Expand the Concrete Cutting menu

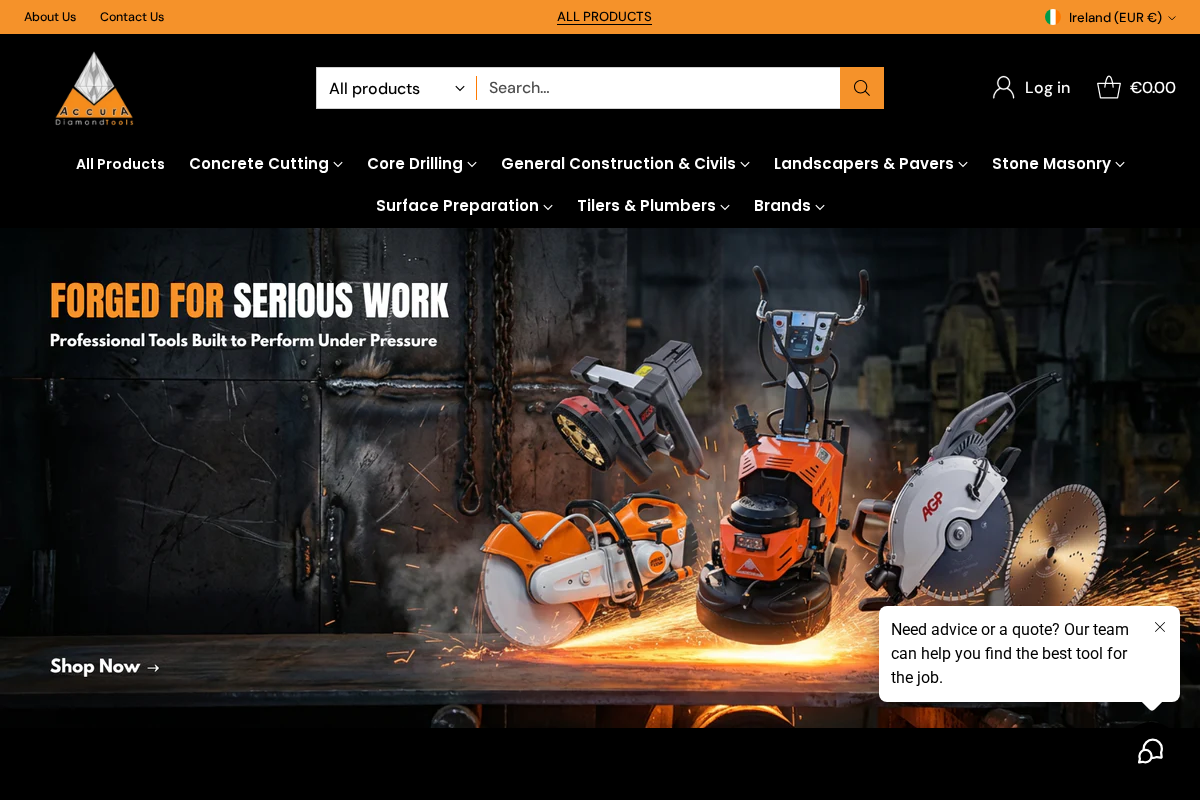(x=265, y=164)
